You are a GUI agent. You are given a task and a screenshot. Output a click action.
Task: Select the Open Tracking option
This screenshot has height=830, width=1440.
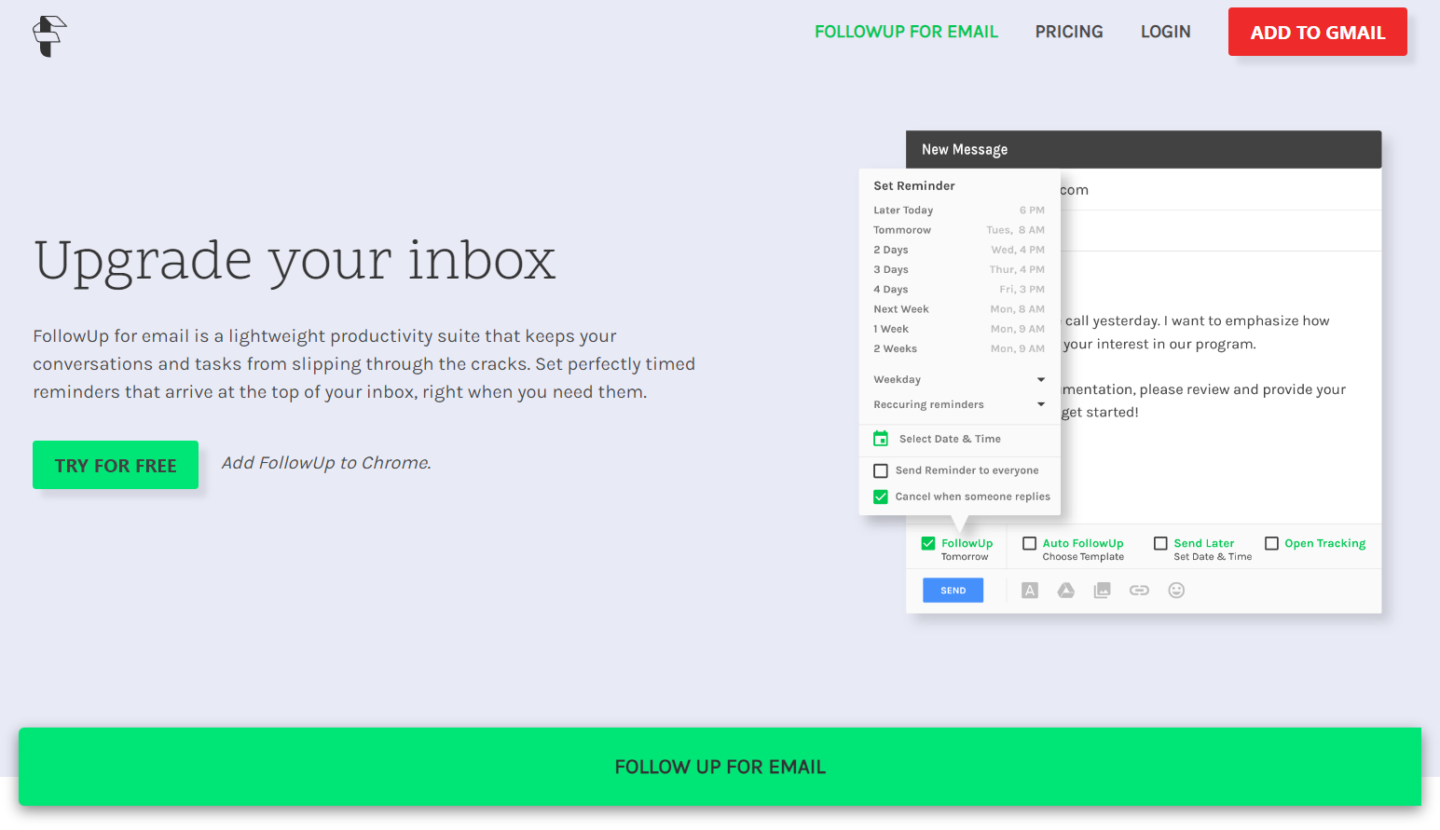pyautogui.click(x=1272, y=543)
